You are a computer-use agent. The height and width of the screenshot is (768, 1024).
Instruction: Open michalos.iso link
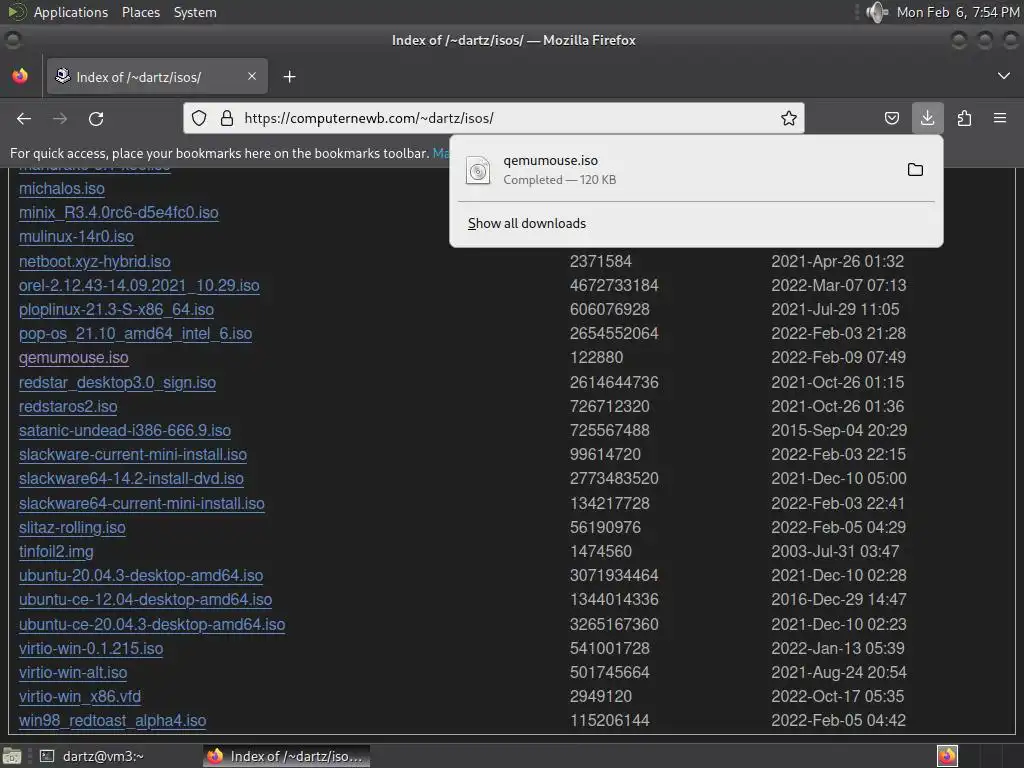(62, 189)
